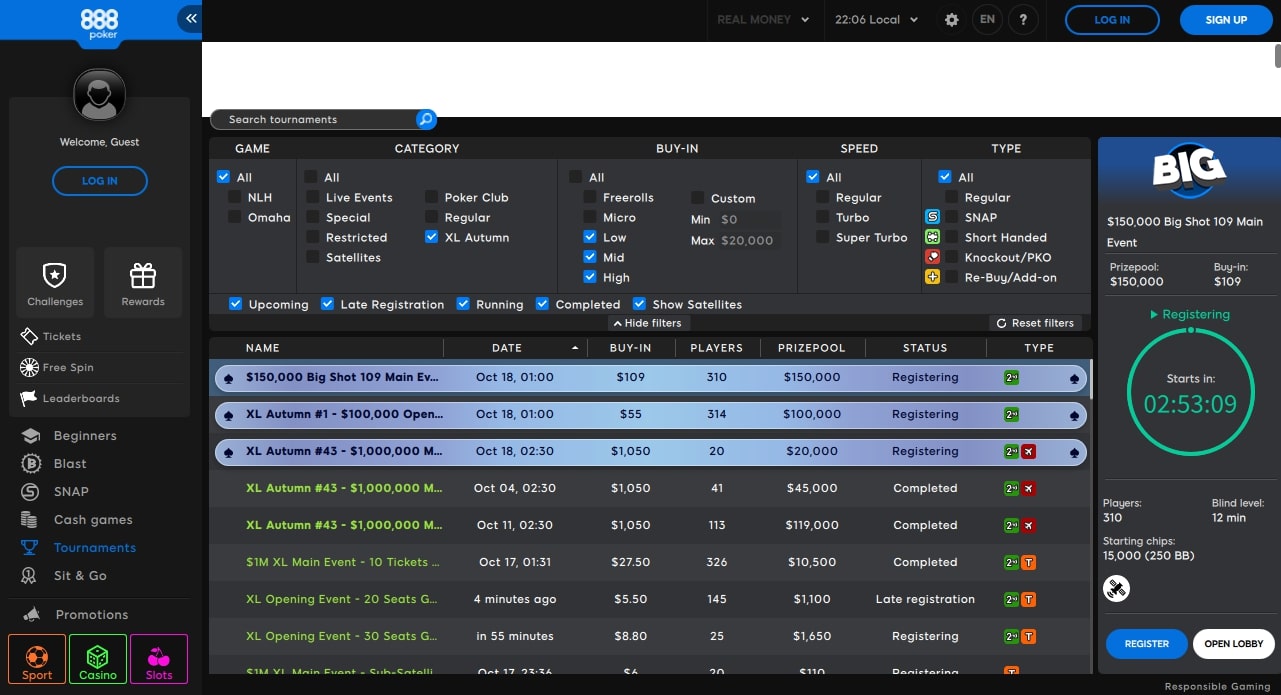Enable the NLH game checkbox
Viewport: 1281px width, 695px height.
pyautogui.click(x=235, y=197)
